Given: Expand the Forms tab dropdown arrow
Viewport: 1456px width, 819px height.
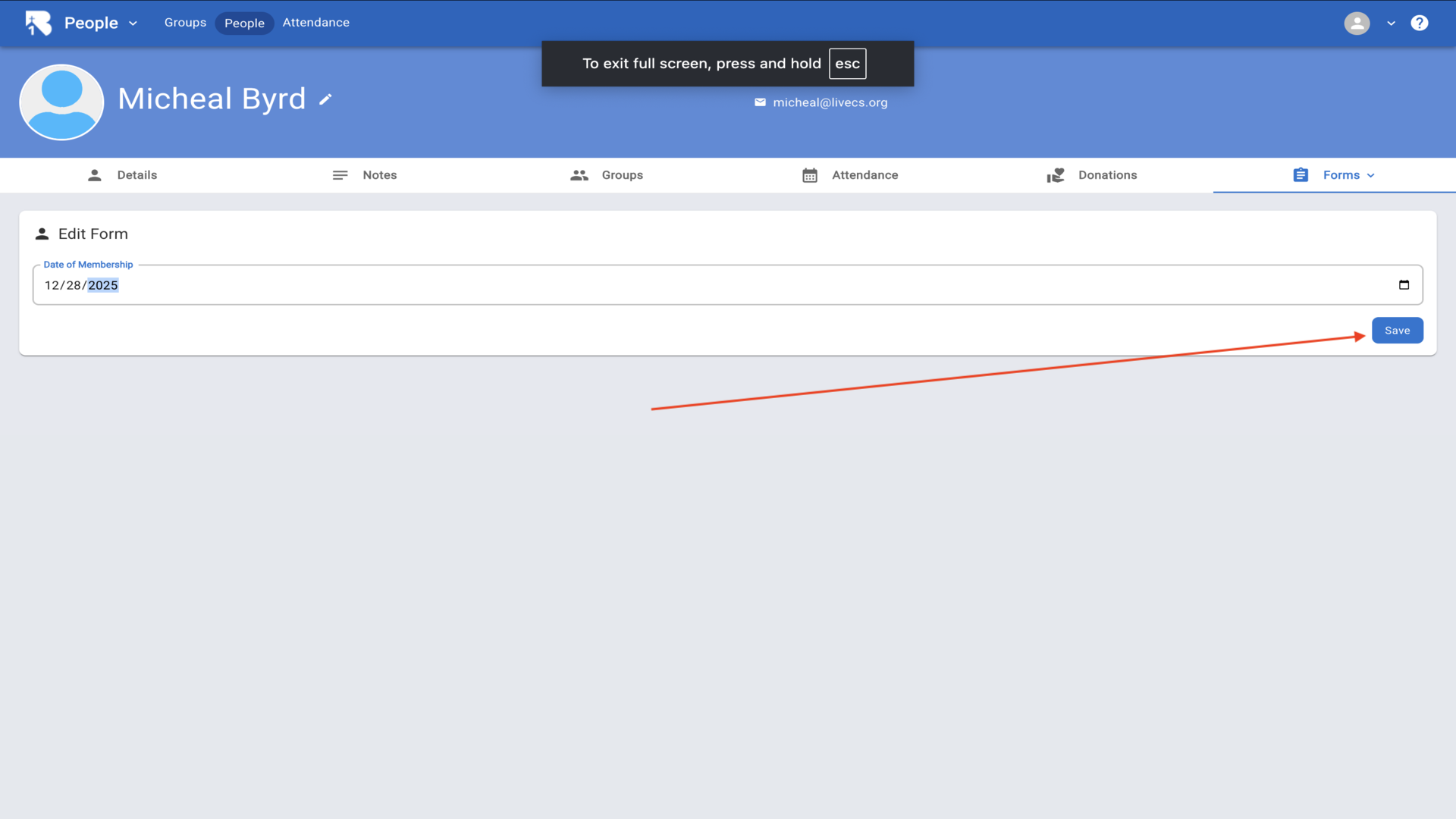Looking at the screenshot, I should click(1371, 175).
